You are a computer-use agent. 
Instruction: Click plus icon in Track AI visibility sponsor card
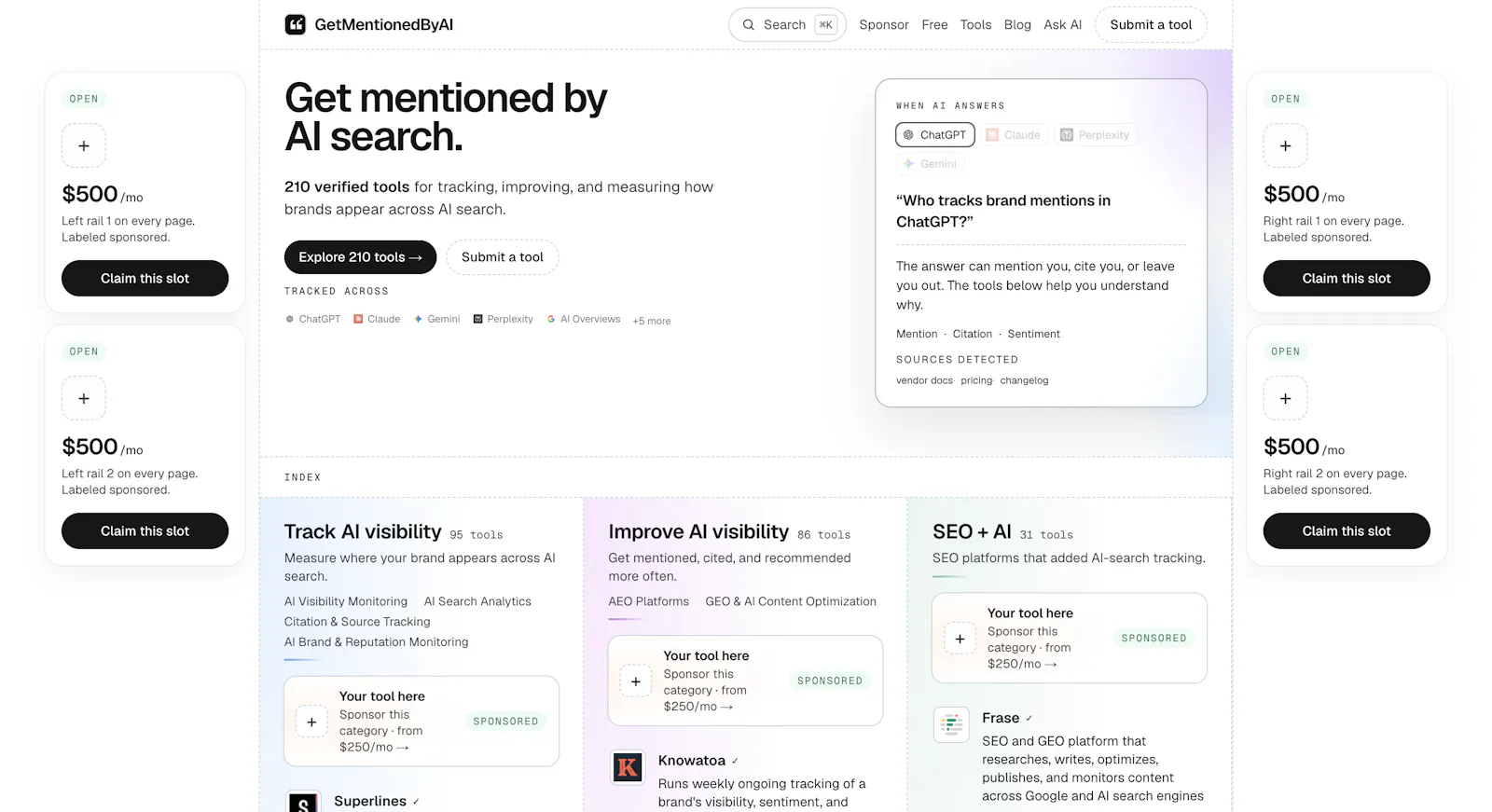click(x=311, y=722)
